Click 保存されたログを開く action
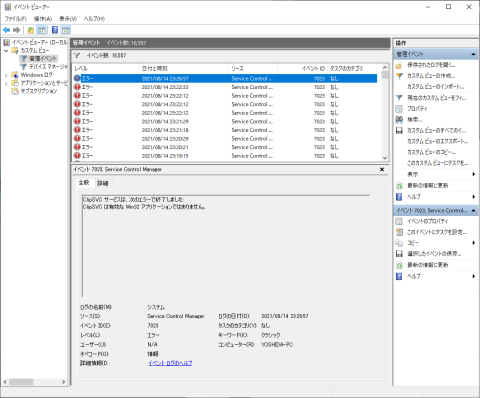The width and height of the screenshot is (480, 398). (431, 65)
